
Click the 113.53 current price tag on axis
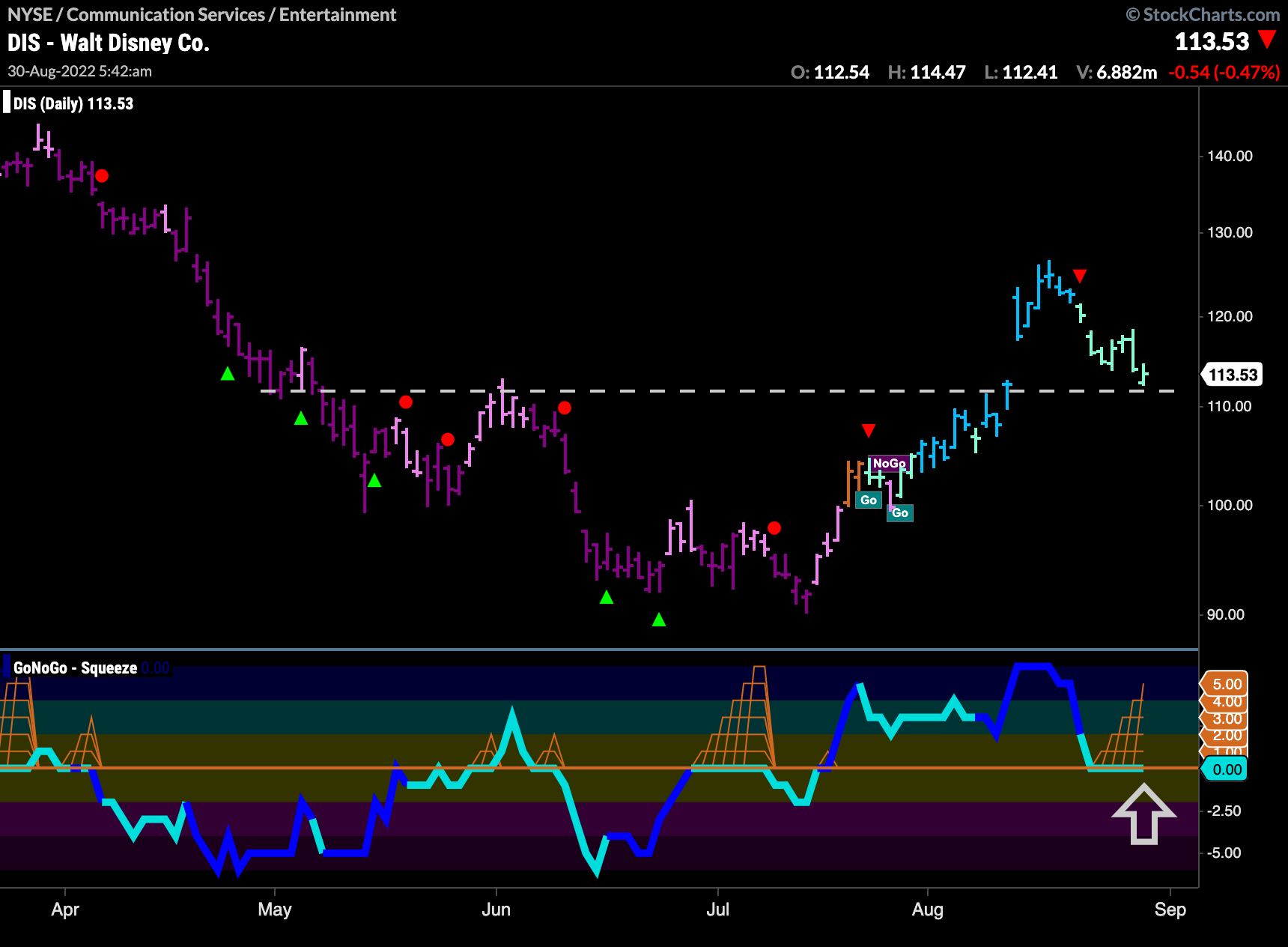[x=1232, y=375]
